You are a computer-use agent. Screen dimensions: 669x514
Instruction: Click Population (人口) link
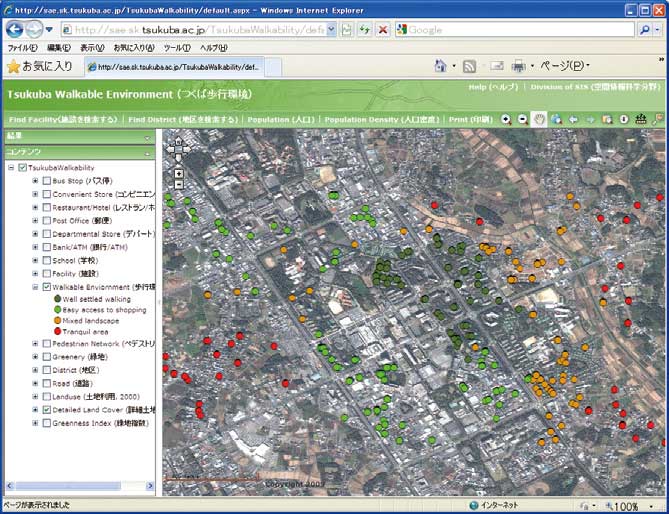(x=281, y=119)
